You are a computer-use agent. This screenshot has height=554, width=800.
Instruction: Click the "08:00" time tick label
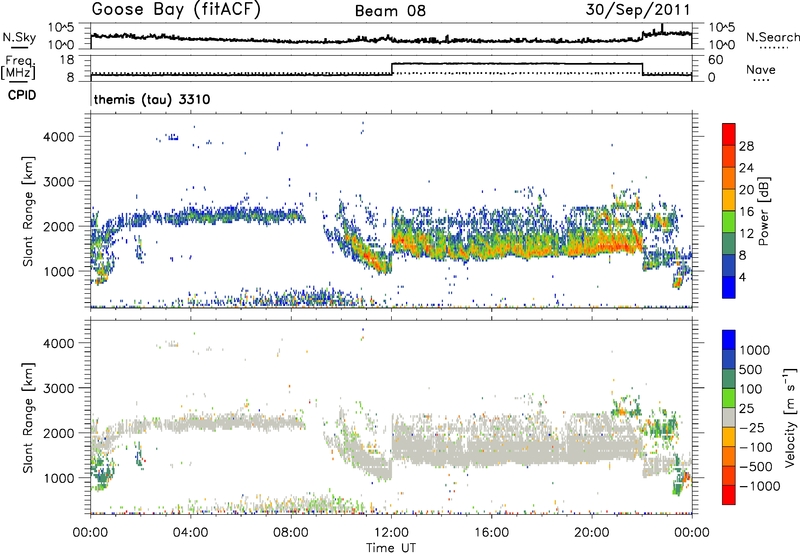290,533
